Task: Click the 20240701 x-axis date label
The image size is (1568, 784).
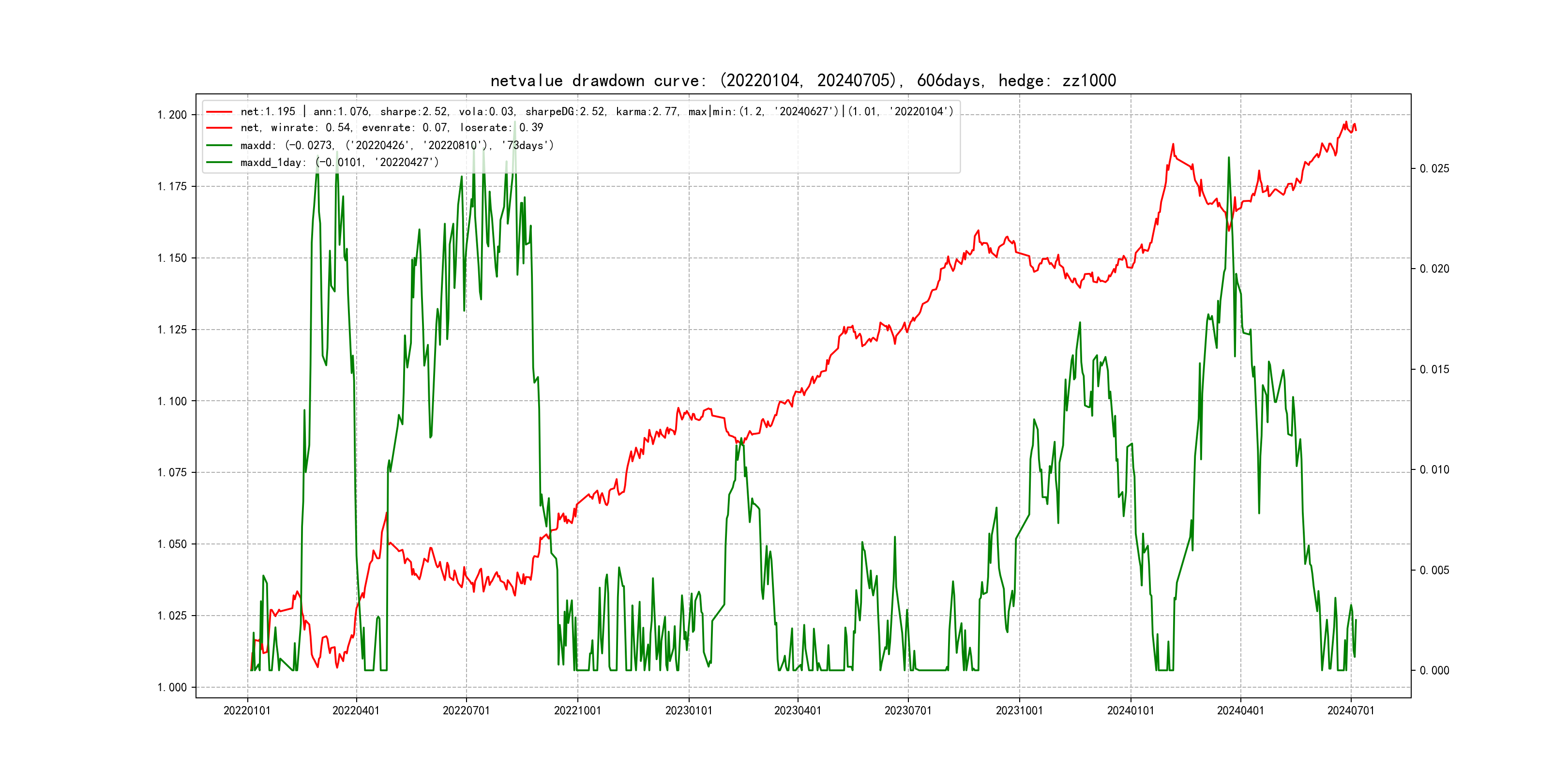Action: [x=1351, y=711]
